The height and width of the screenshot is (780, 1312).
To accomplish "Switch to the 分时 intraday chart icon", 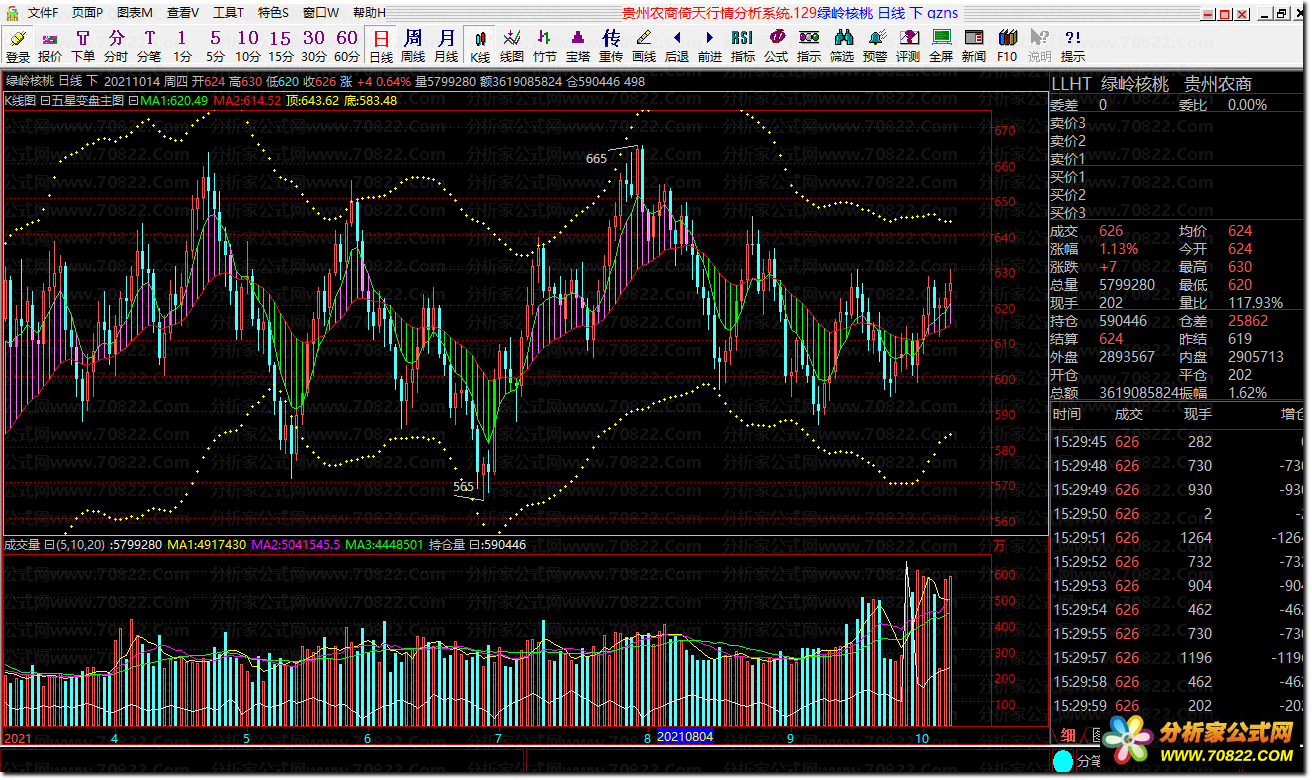I will pos(116,45).
